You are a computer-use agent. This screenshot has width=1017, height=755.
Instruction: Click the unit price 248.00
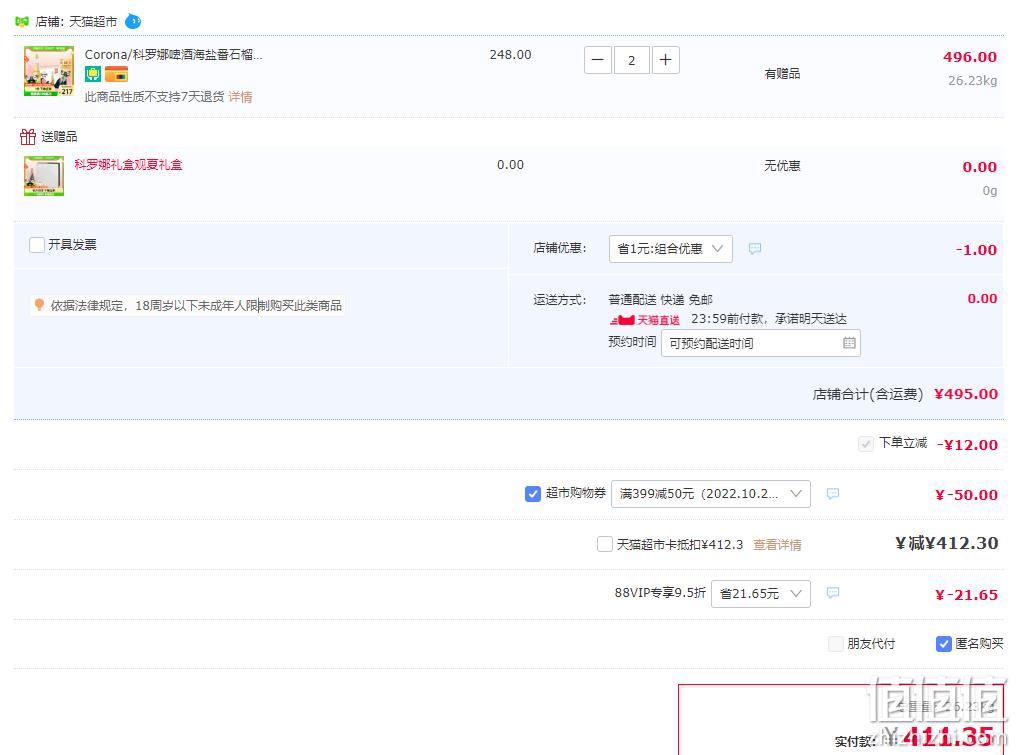tap(510, 55)
